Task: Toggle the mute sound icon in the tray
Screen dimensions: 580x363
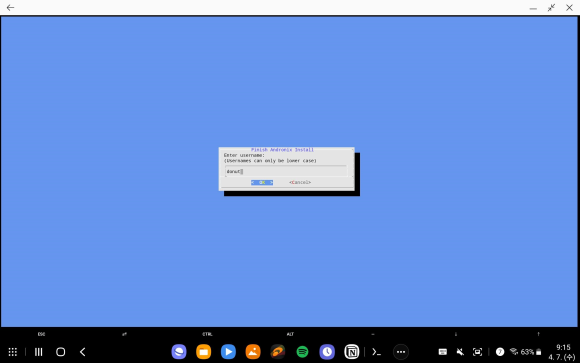Action: (460, 352)
